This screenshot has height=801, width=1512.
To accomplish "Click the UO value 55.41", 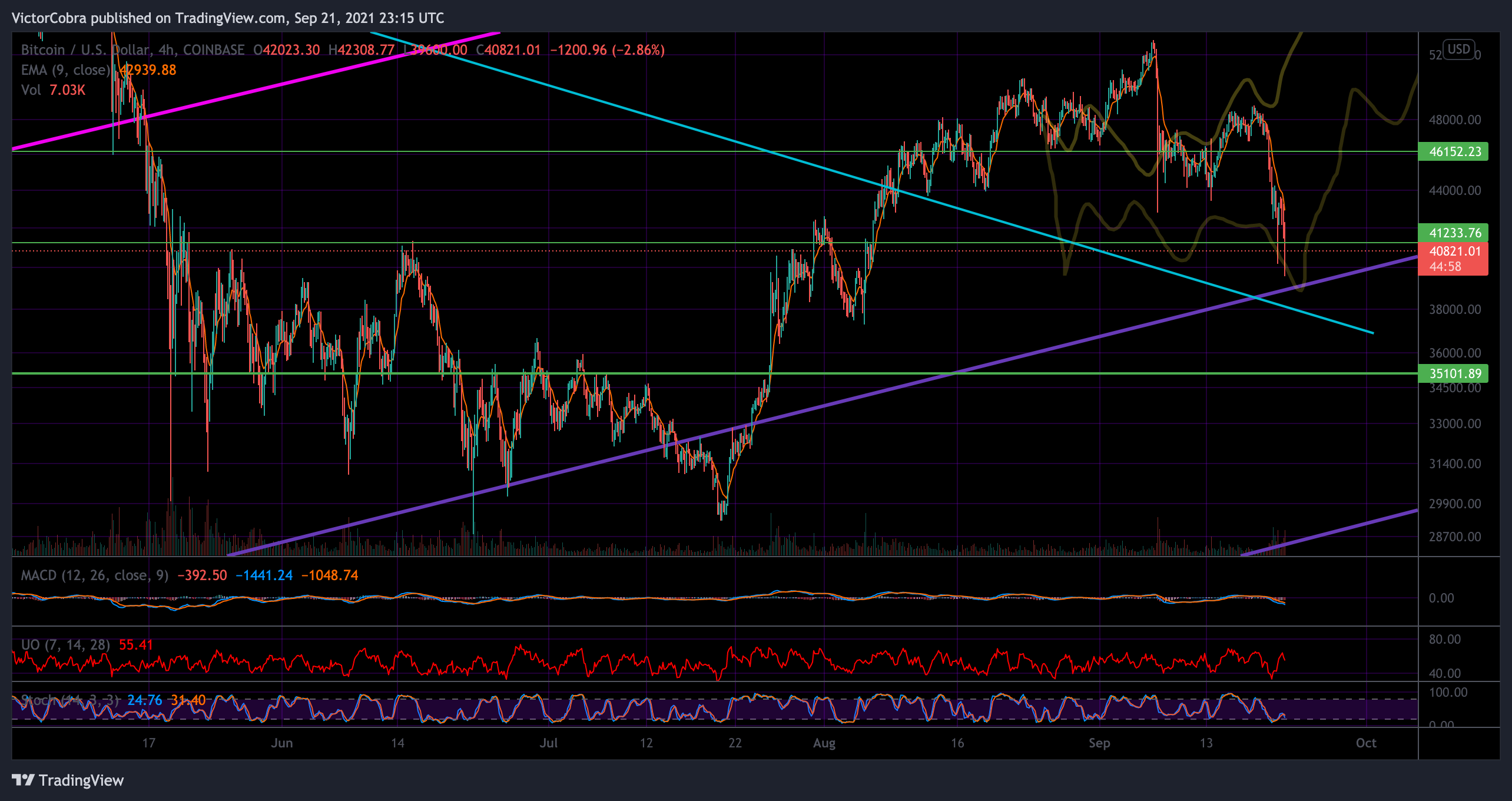I will (x=136, y=645).
